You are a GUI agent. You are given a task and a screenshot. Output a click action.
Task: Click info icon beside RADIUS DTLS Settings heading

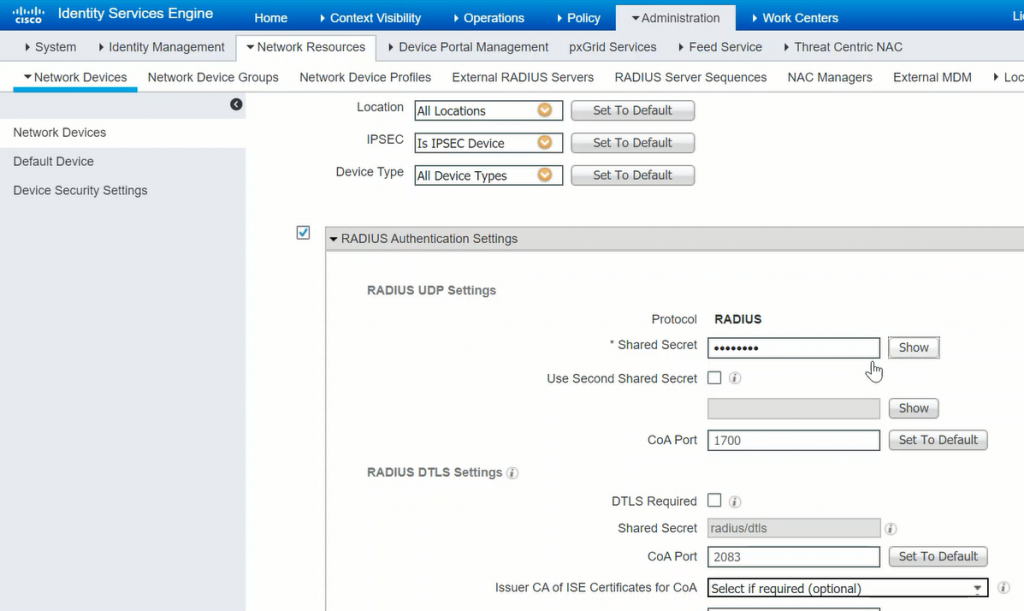coord(513,473)
